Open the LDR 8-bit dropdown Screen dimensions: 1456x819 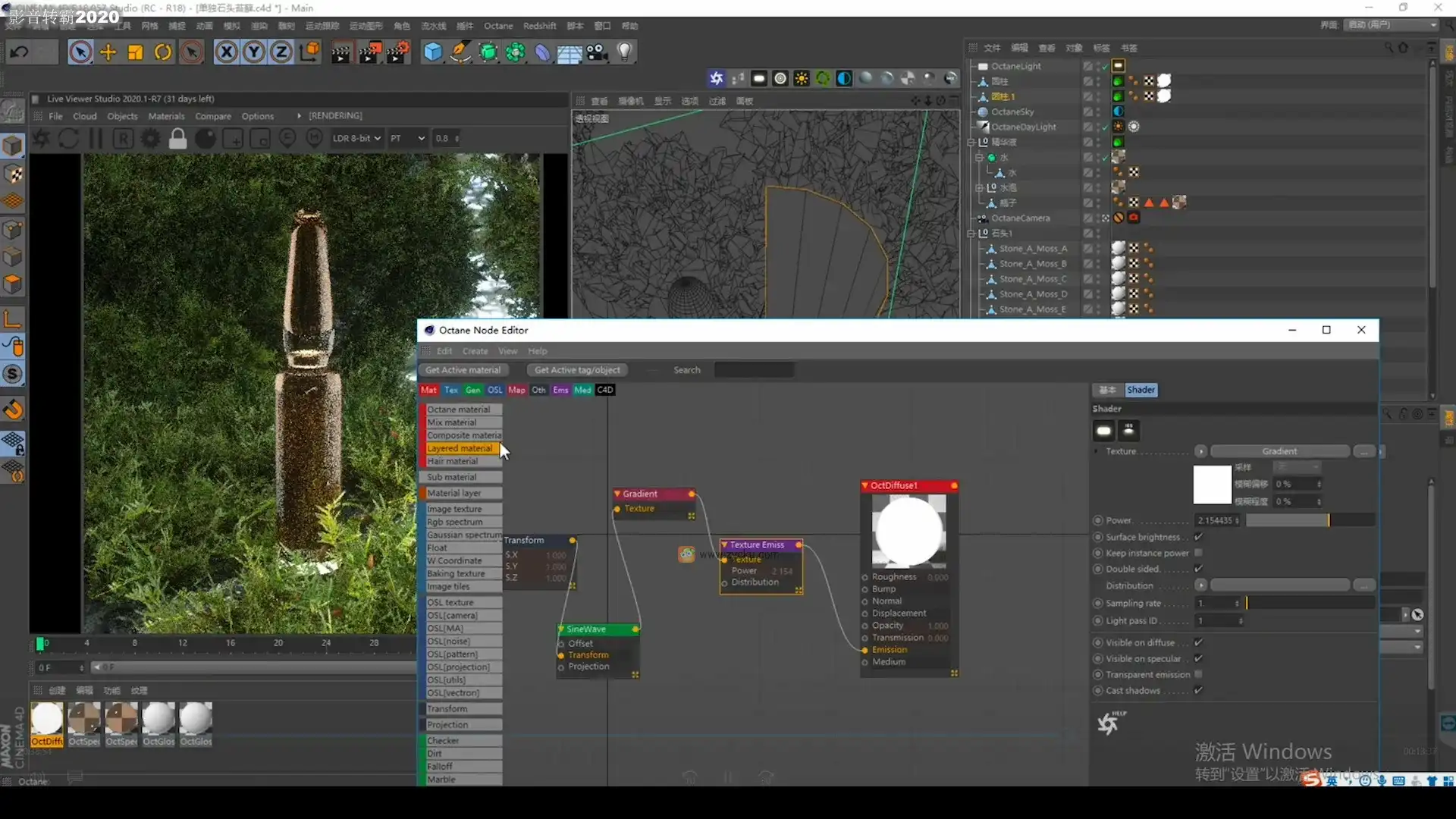[x=356, y=138]
